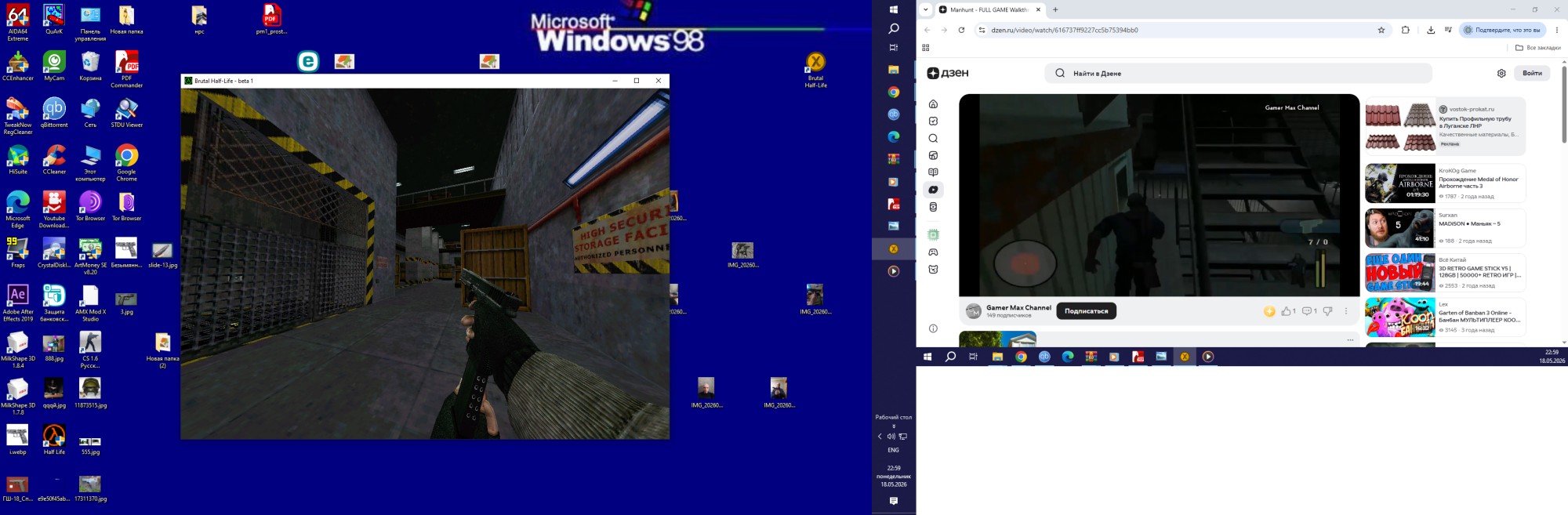Open the Gamer Max Channel link

pyautogui.click(x=1018, y=307)
